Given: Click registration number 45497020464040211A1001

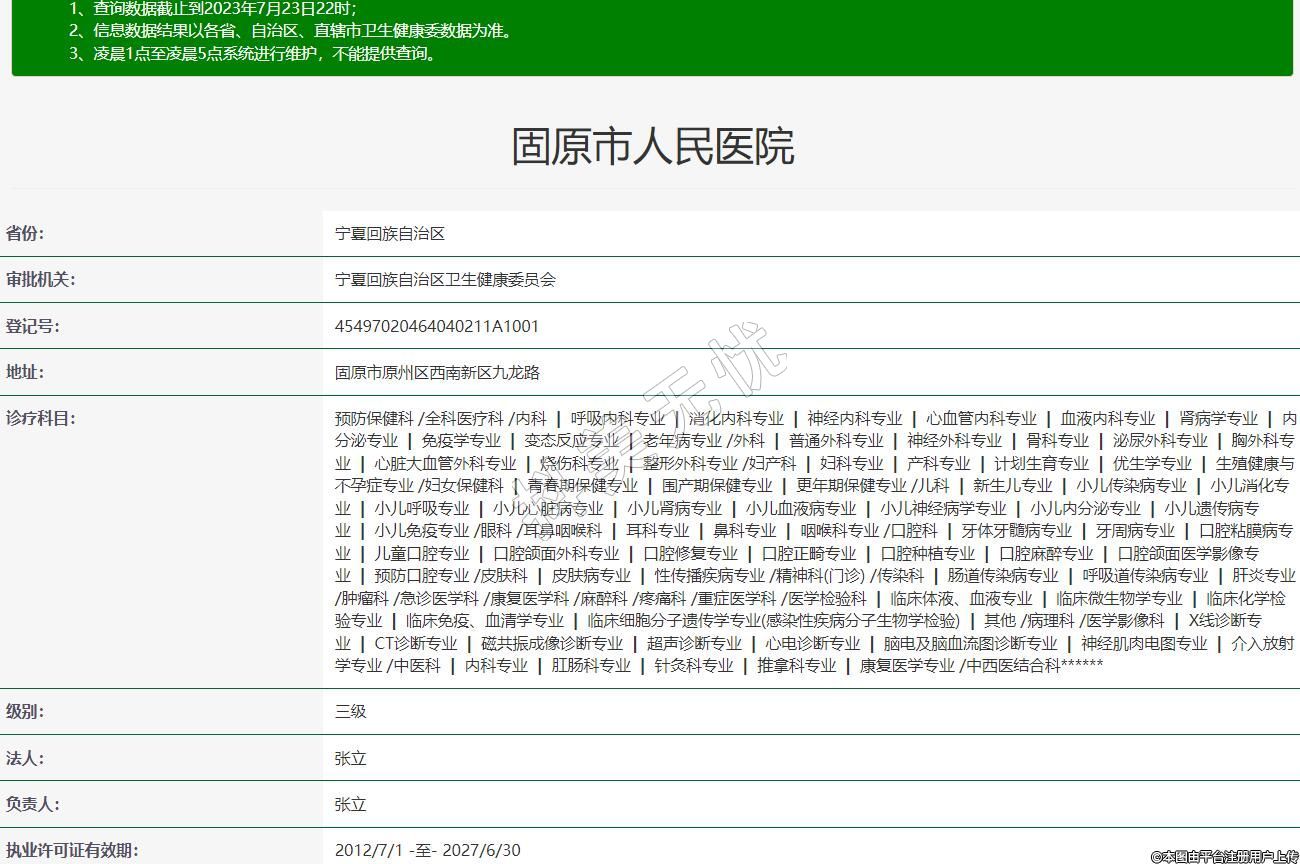Looking at the screenshot, I should (437, 326).
